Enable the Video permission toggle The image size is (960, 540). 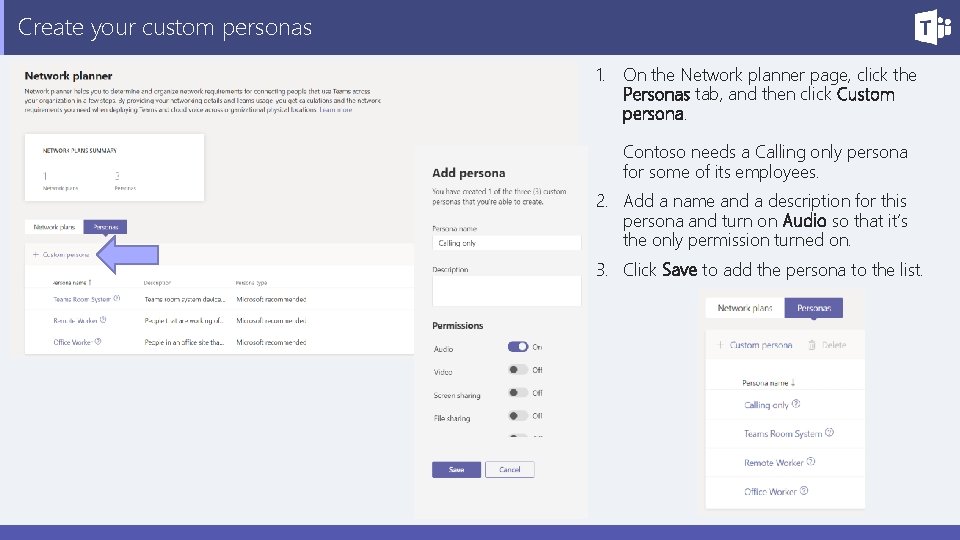pyautogui.click(x=518, y=370)
